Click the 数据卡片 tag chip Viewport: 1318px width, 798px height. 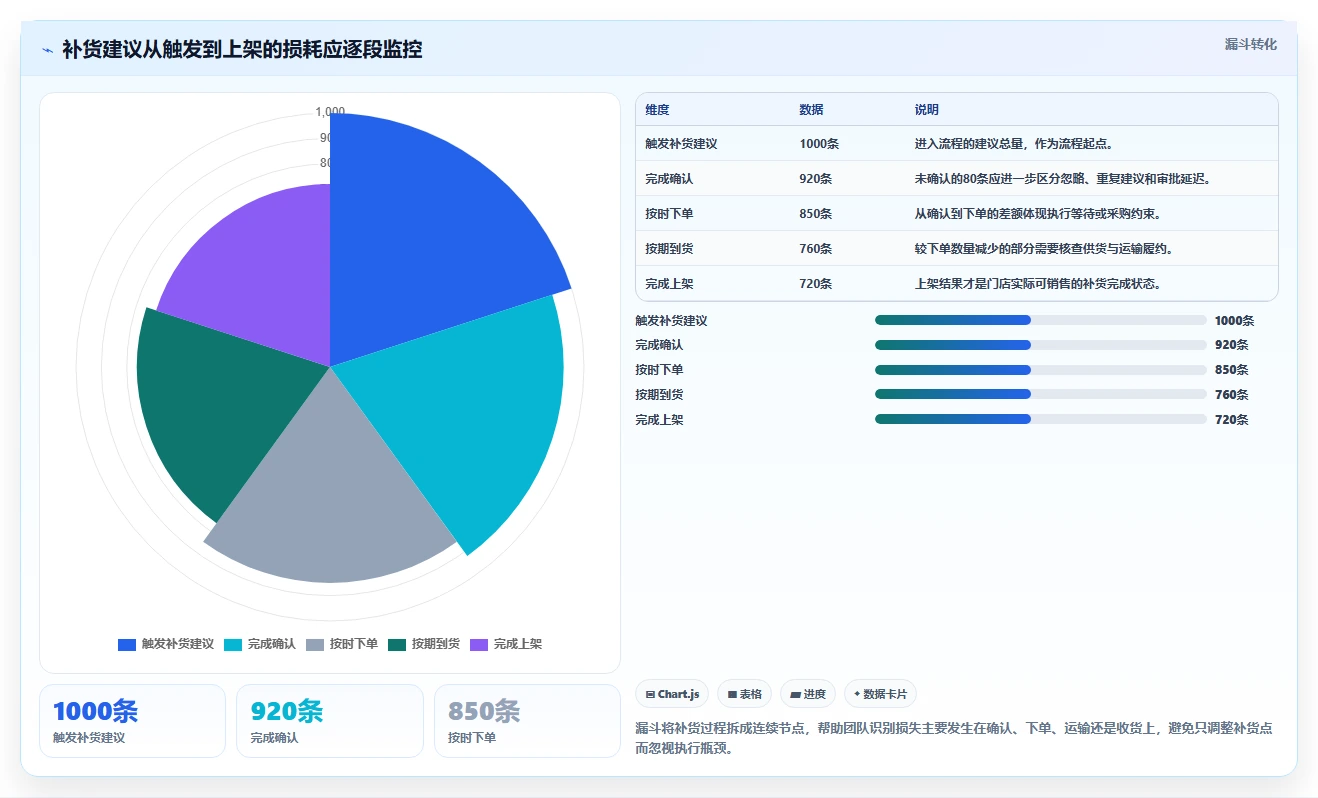click(880, 694)
